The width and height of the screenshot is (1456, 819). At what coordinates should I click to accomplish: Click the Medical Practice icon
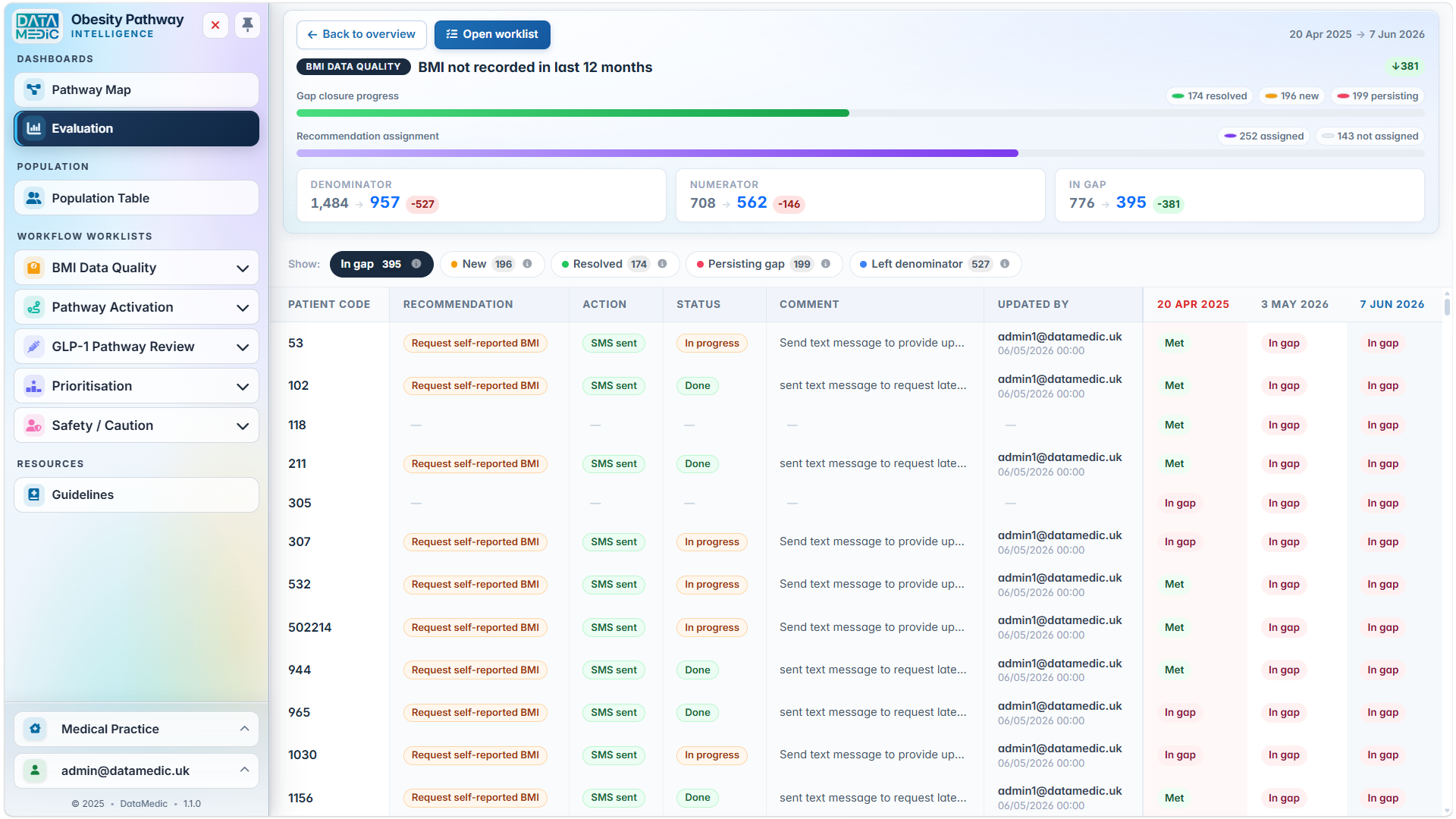point(35,729)
